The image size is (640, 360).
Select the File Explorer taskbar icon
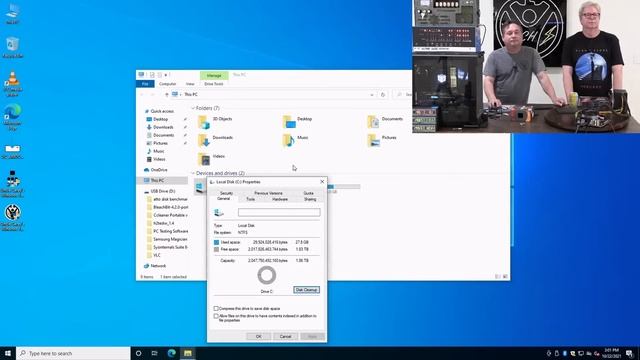click(187, 353)
